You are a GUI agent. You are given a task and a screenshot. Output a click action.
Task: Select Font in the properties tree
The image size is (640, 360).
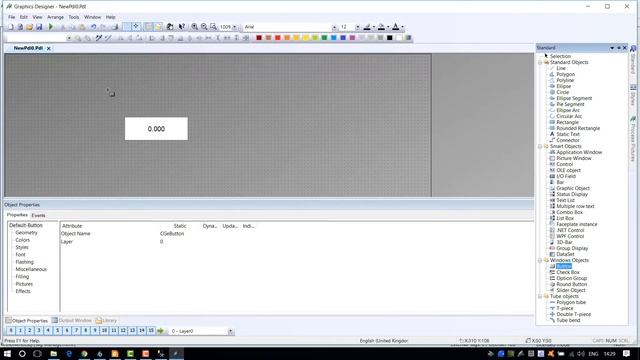click(x=20, y=255)
